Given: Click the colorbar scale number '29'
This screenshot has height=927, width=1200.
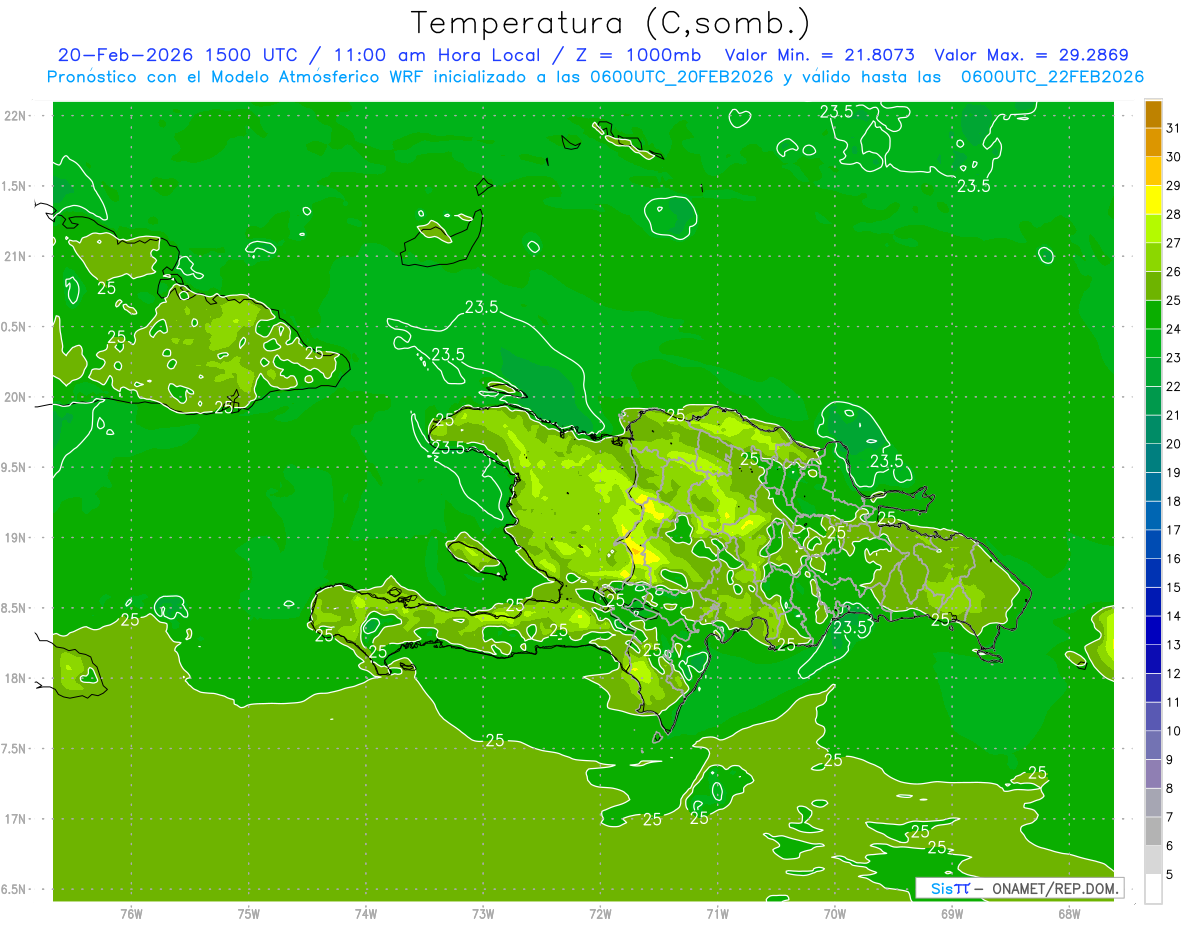Looking at the screenshot, I should (1173, 186).
